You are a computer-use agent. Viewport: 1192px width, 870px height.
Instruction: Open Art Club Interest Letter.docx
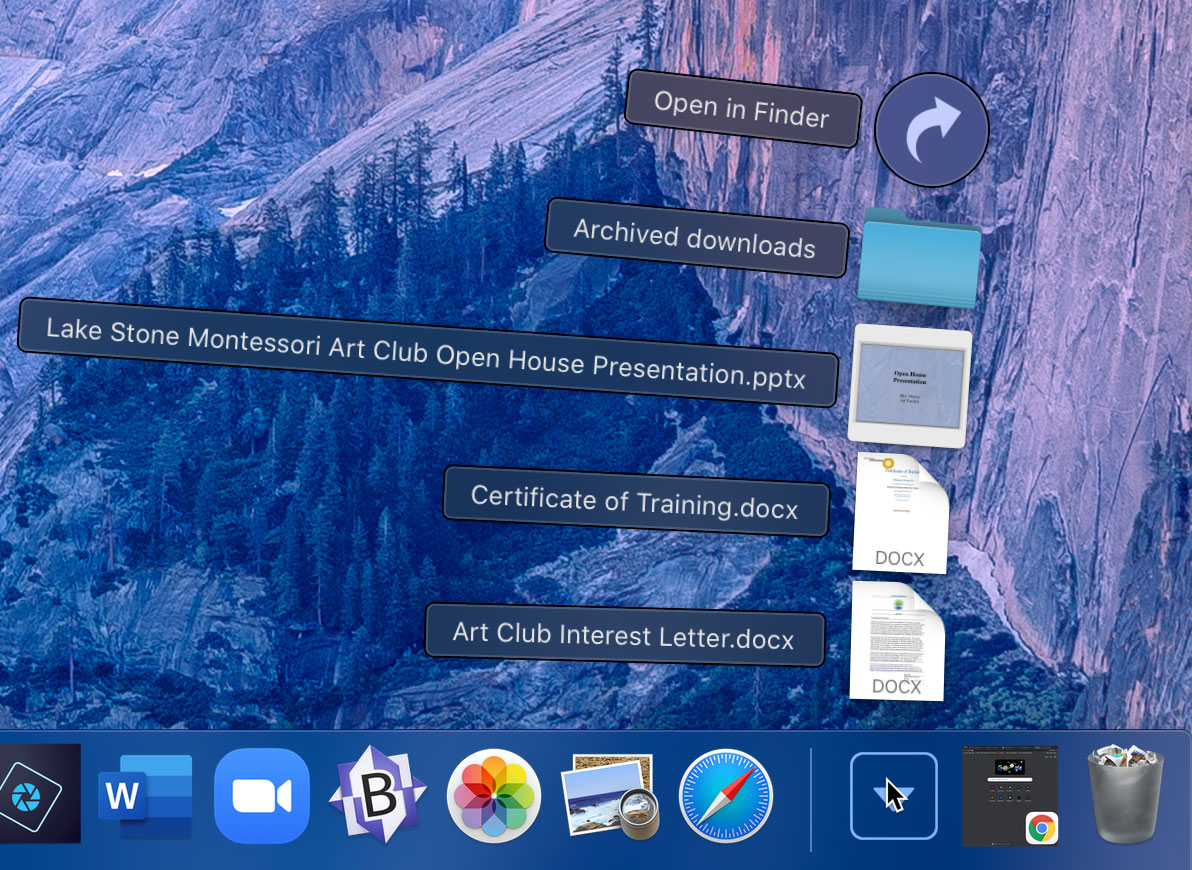click(624, 638)
